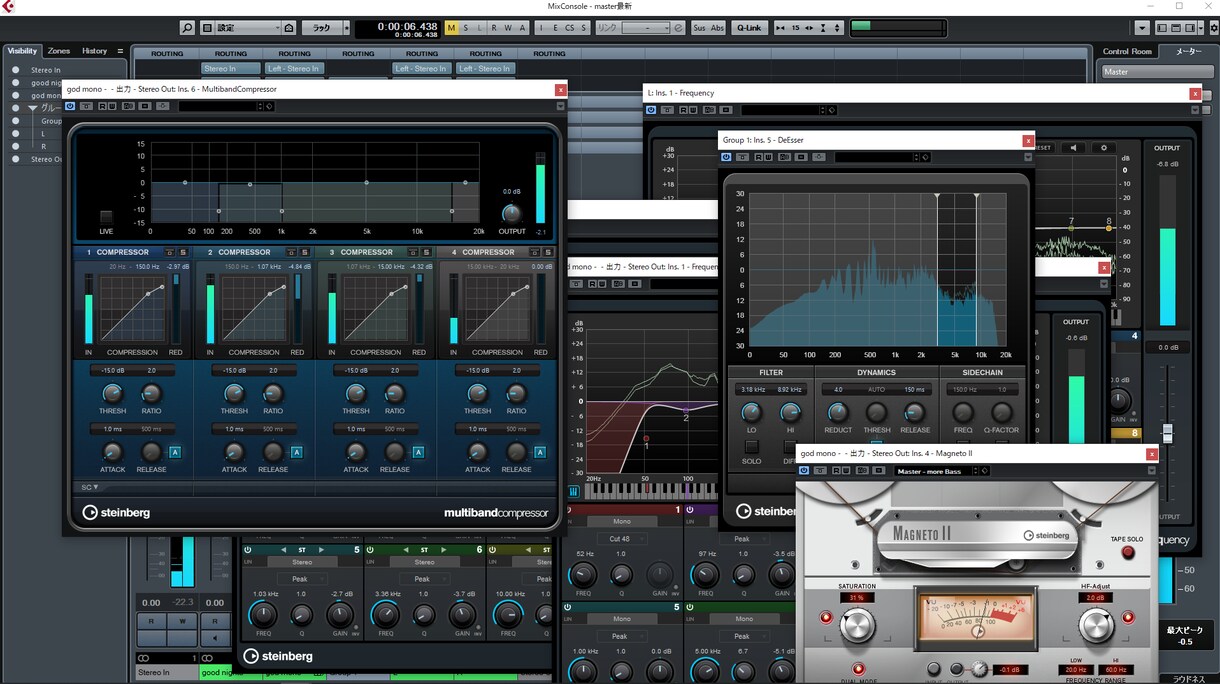
Task: Click the Frequency plugin window power icon
Action: 652,110
